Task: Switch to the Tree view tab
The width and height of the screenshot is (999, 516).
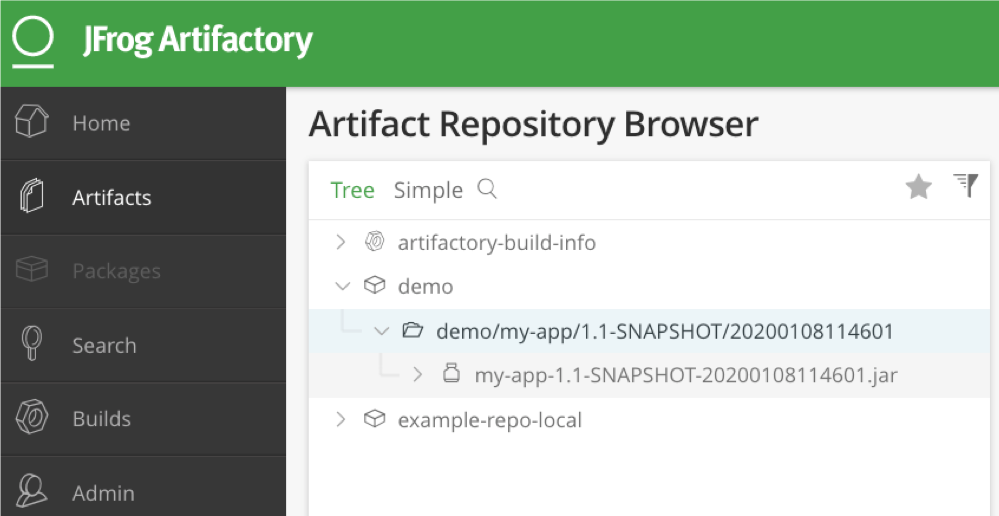Action: pyautogui.click(x=352, y=190)
